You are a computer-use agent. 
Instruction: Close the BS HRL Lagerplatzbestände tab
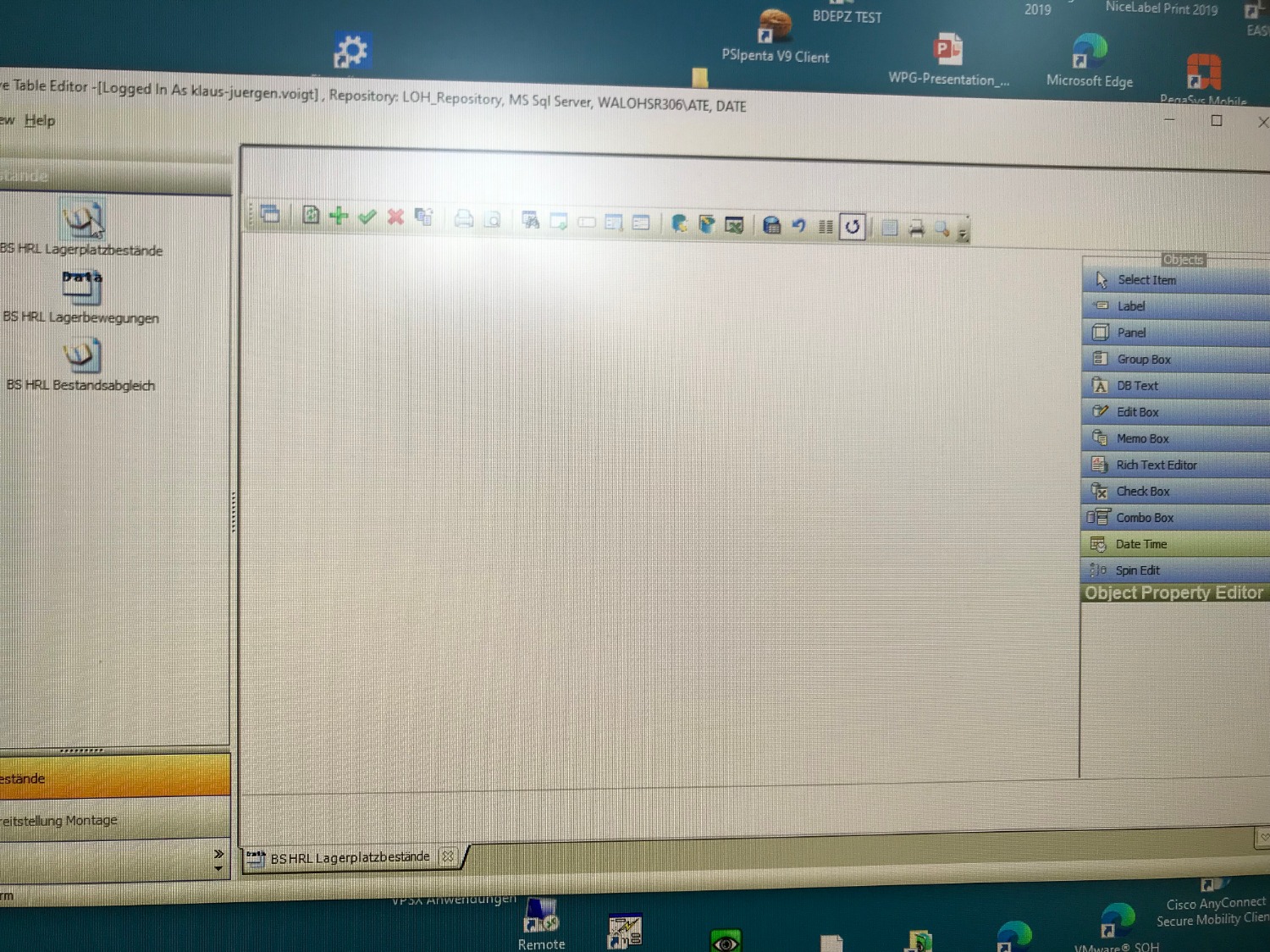[x=448, y=856]
